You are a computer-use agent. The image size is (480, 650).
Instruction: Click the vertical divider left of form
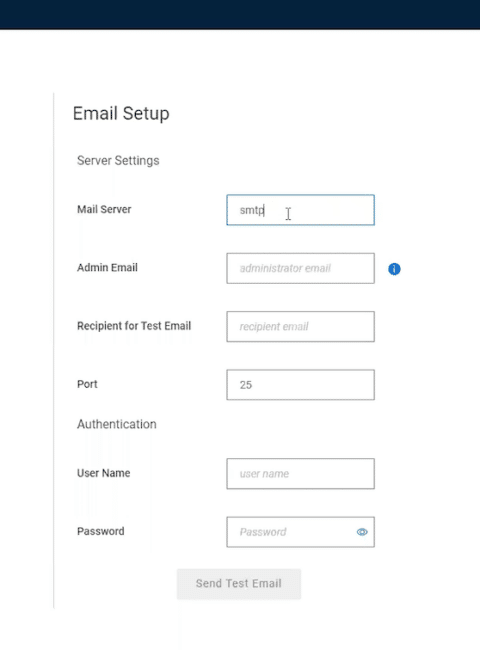[x=54, y=351]
